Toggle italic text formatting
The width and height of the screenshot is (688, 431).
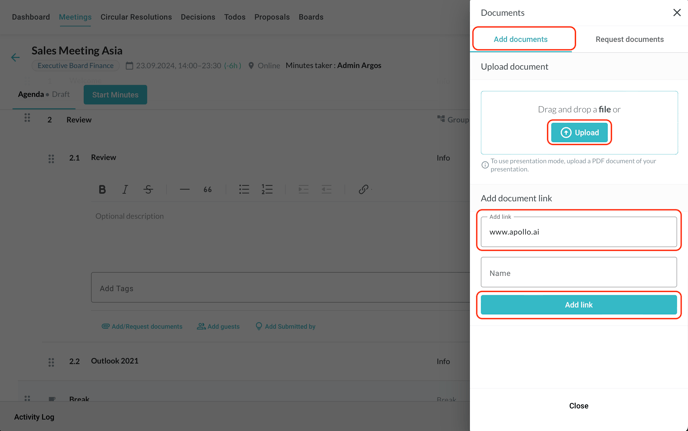point(125,189)
